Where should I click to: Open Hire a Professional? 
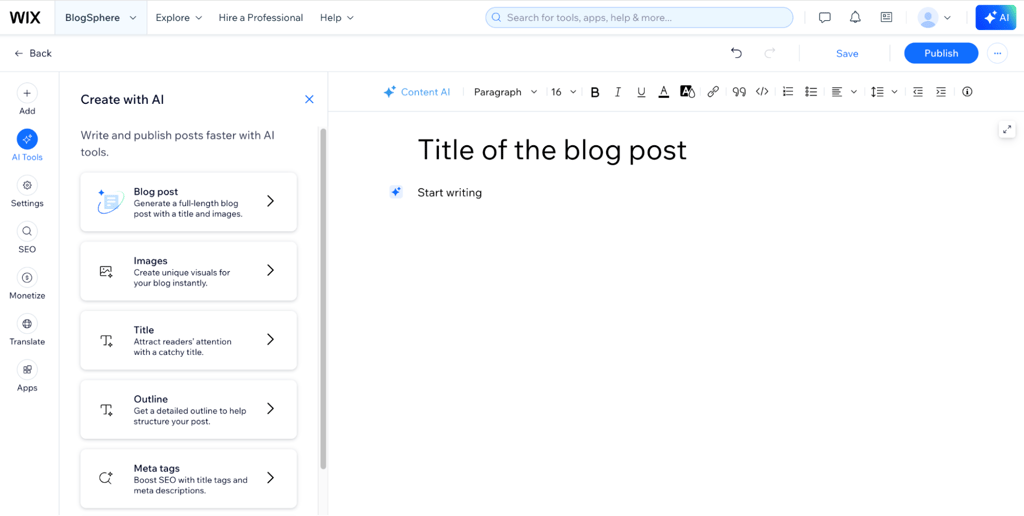[261, 18]
